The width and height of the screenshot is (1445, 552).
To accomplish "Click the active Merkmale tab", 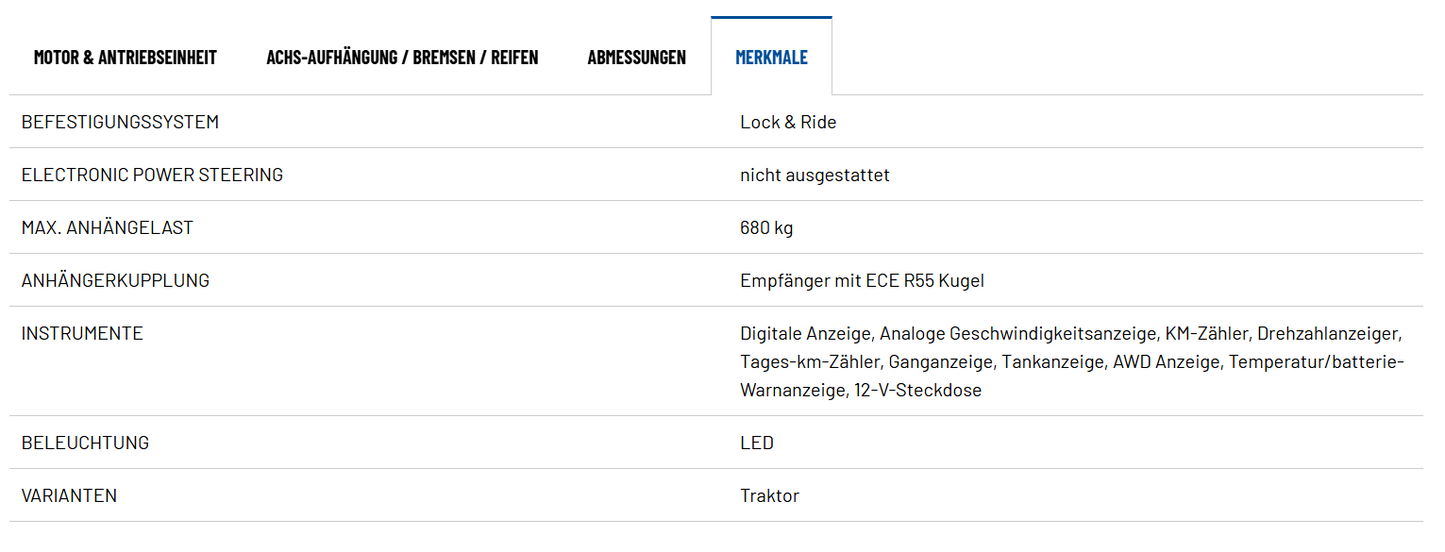I will pyautogui.click(x=771, y=57).
